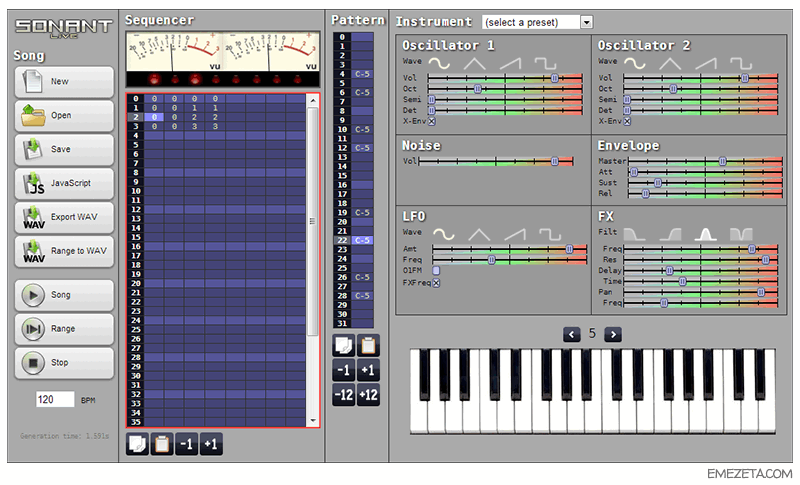Screen dimensions: 800x485
Task: Open the instrument preset dropdown
Action: 587,22
